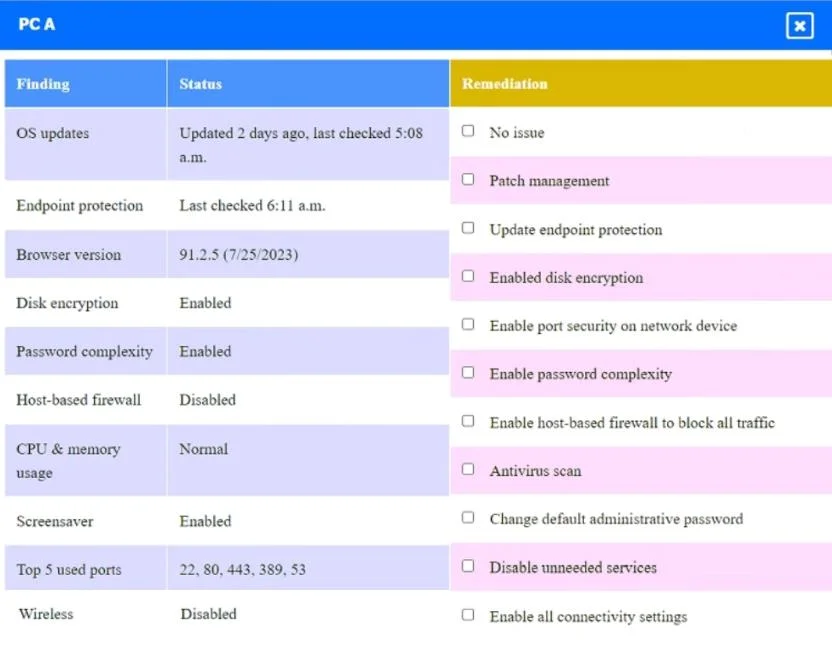This screenshot has width=832, height=659.
Task: Select the Browser version row
Action: click(x=227, y=255)
